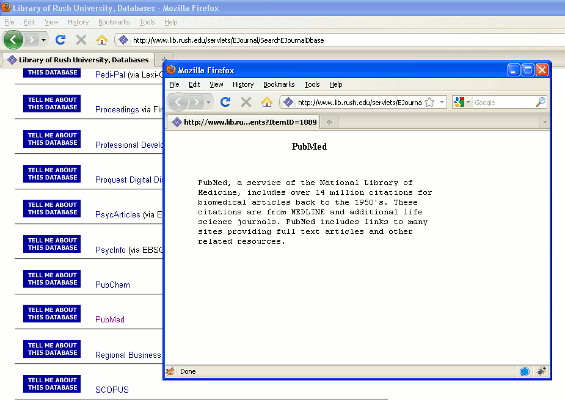Viewport: 565px width, 400px height.
Task: Open File menu in popup window
Action: [174, 85]
